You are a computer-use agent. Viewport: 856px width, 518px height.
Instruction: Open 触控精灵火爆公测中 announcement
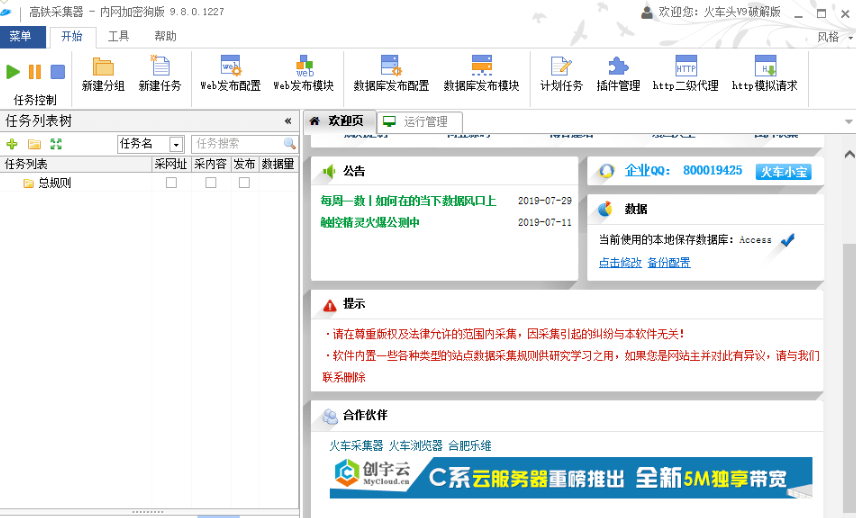click(370, 222)
